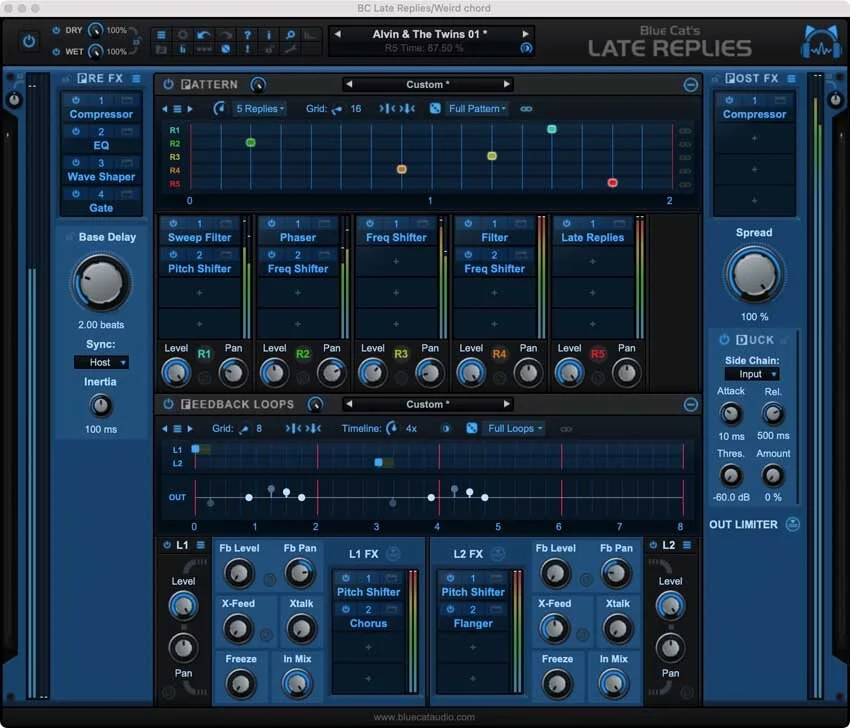Click the magnifier zoom icon in the toolbar
The width and height of the screenshot is (850, 728).
tap(292, 34)
